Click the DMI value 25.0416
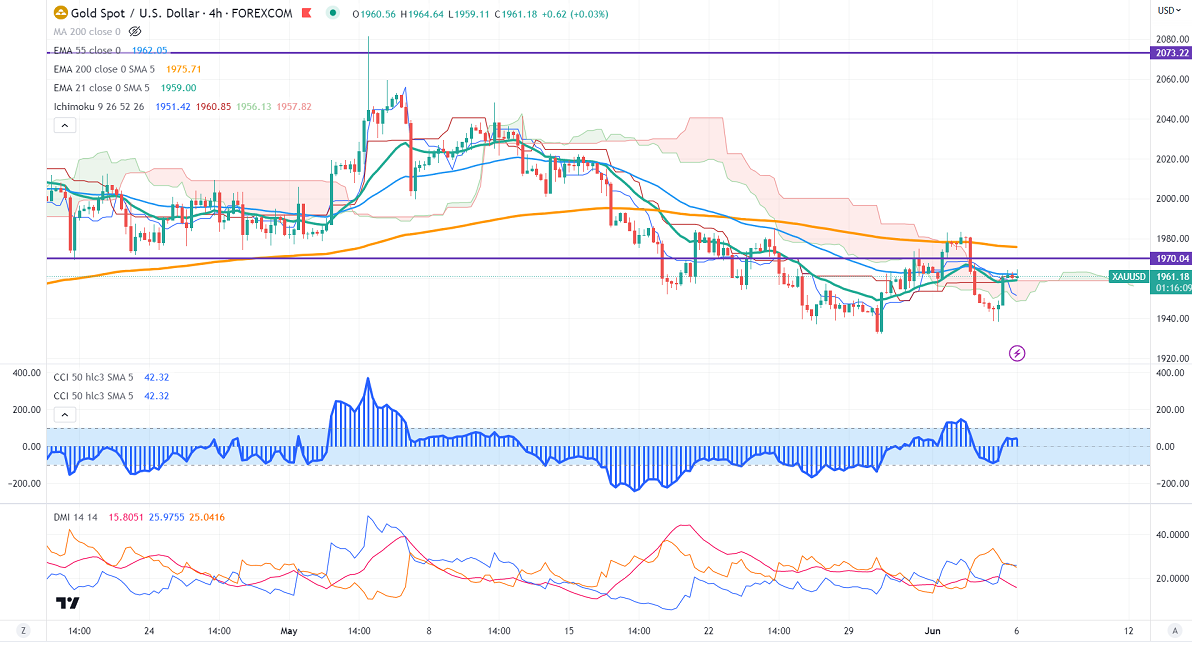Viewport: 1192px width, 648px height. coord(207,517)
